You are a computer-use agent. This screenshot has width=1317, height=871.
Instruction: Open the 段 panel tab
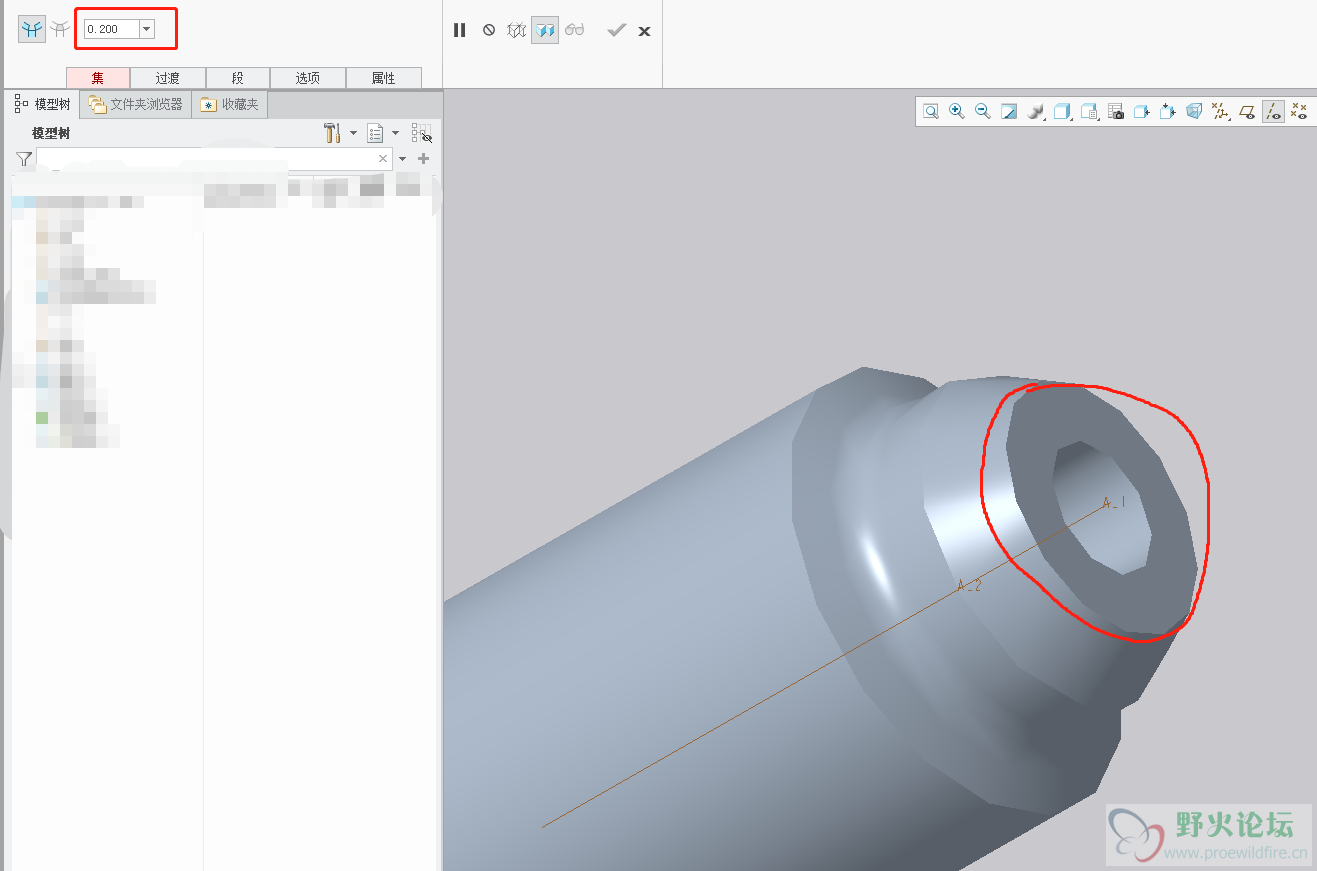click(238, 78)
